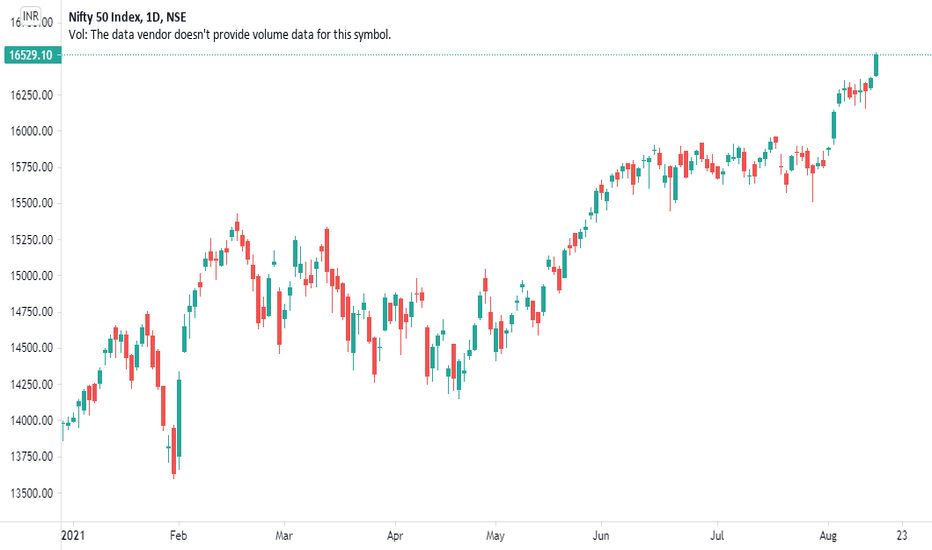Click the 13500.00 price axis label
The image size is (932, 550).
pos(32,493)
